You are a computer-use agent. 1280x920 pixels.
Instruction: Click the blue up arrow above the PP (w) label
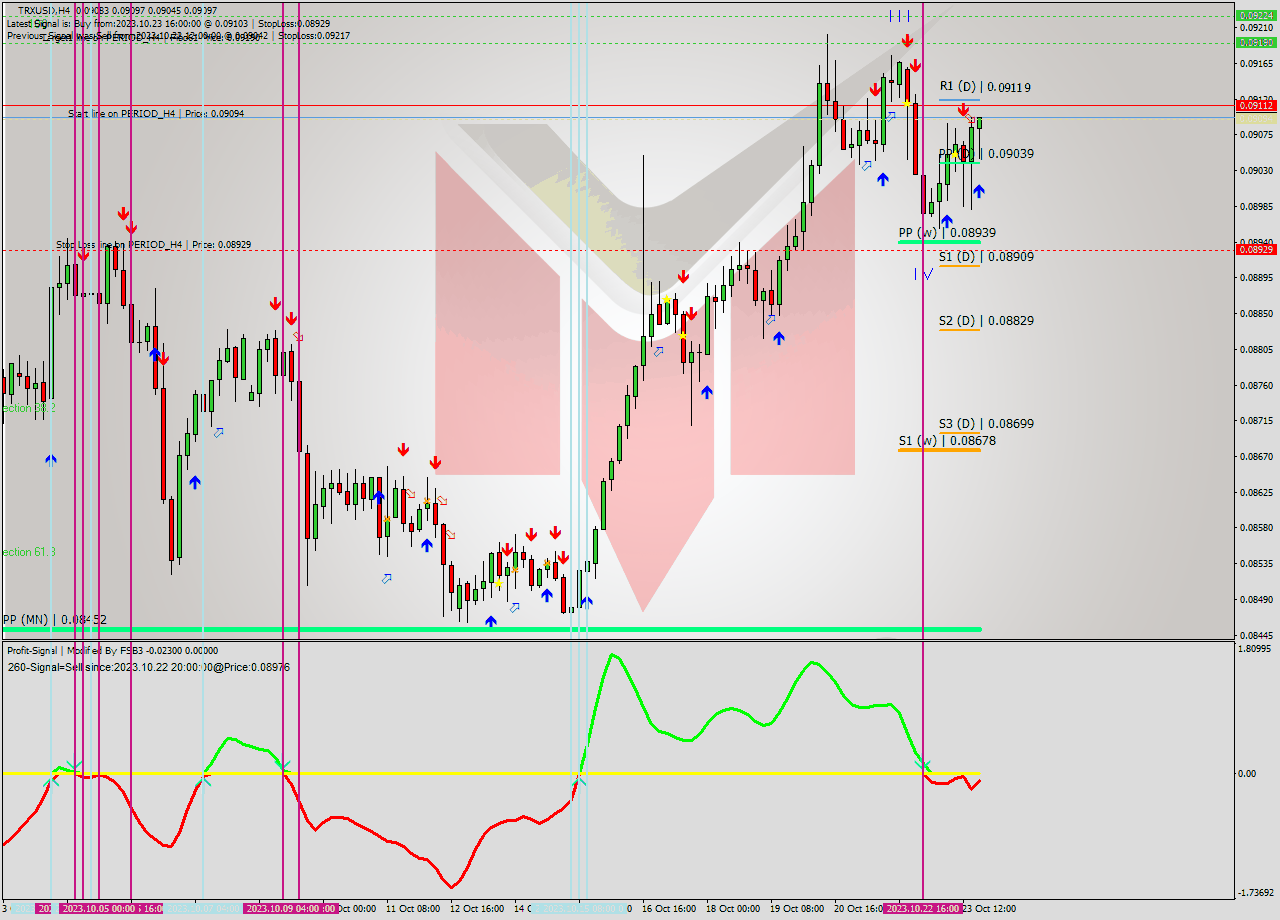[946, 221]
